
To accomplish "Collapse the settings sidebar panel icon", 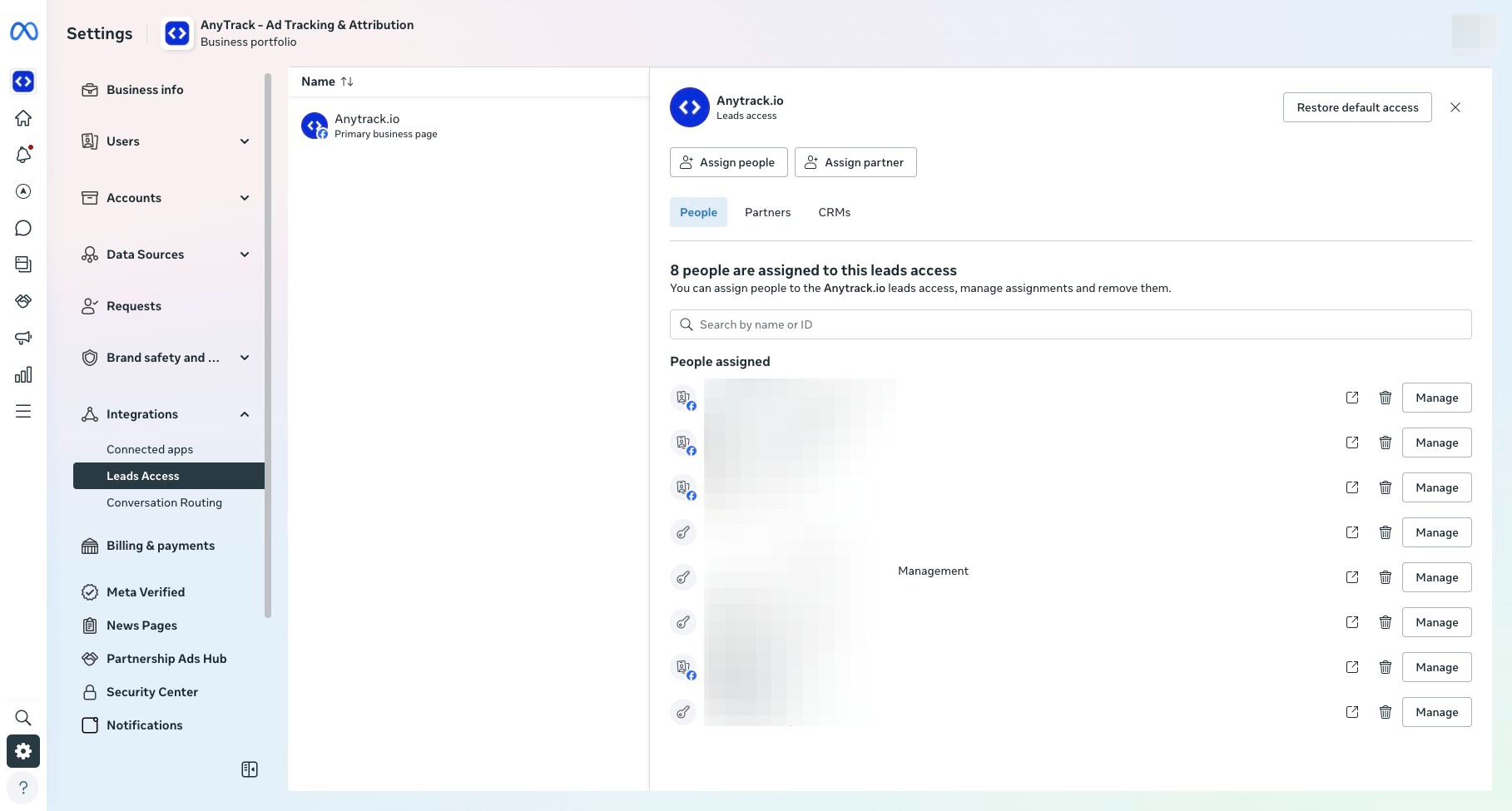I will (x=250, y=769).
